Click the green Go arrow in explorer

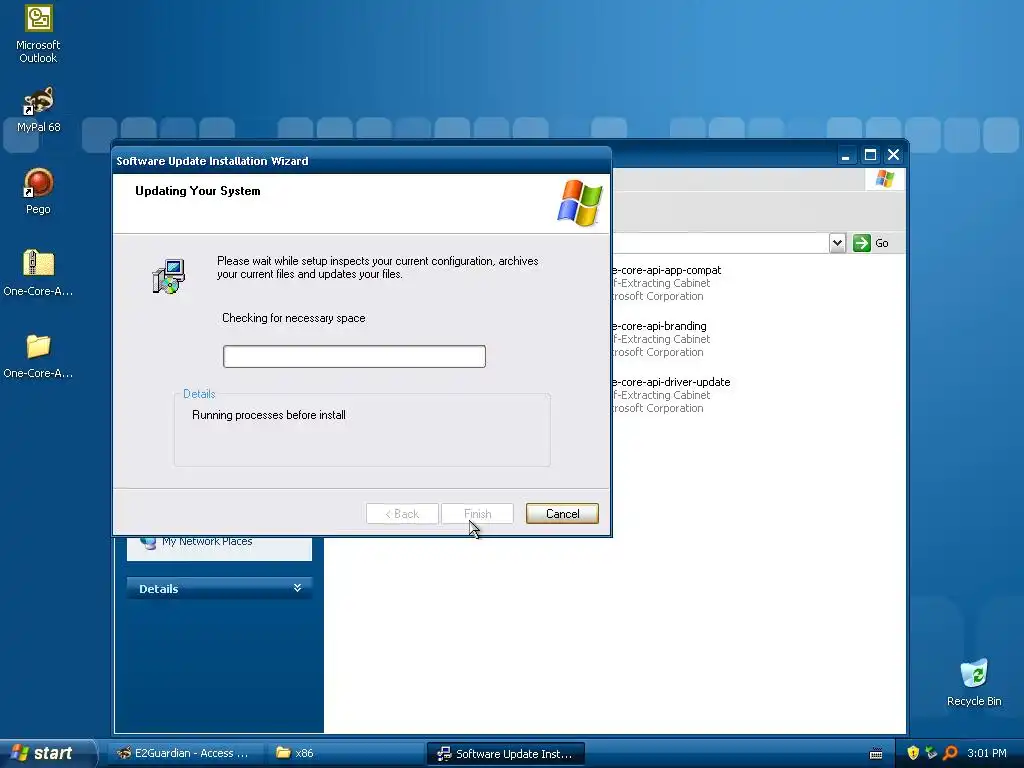click(x=862, y=243)
